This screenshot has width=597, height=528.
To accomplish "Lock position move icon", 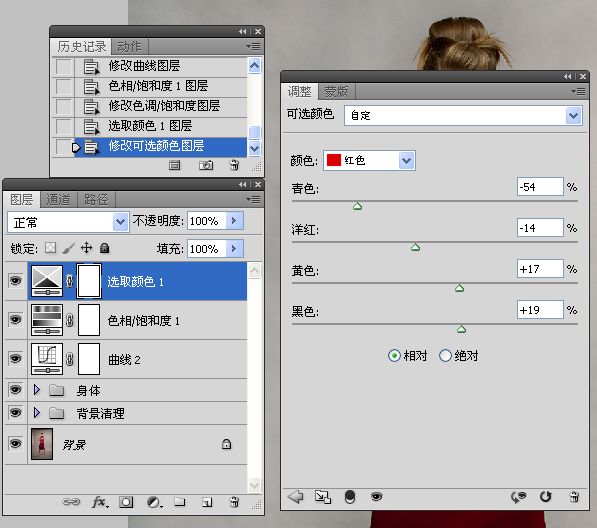I will click(87, 248).
